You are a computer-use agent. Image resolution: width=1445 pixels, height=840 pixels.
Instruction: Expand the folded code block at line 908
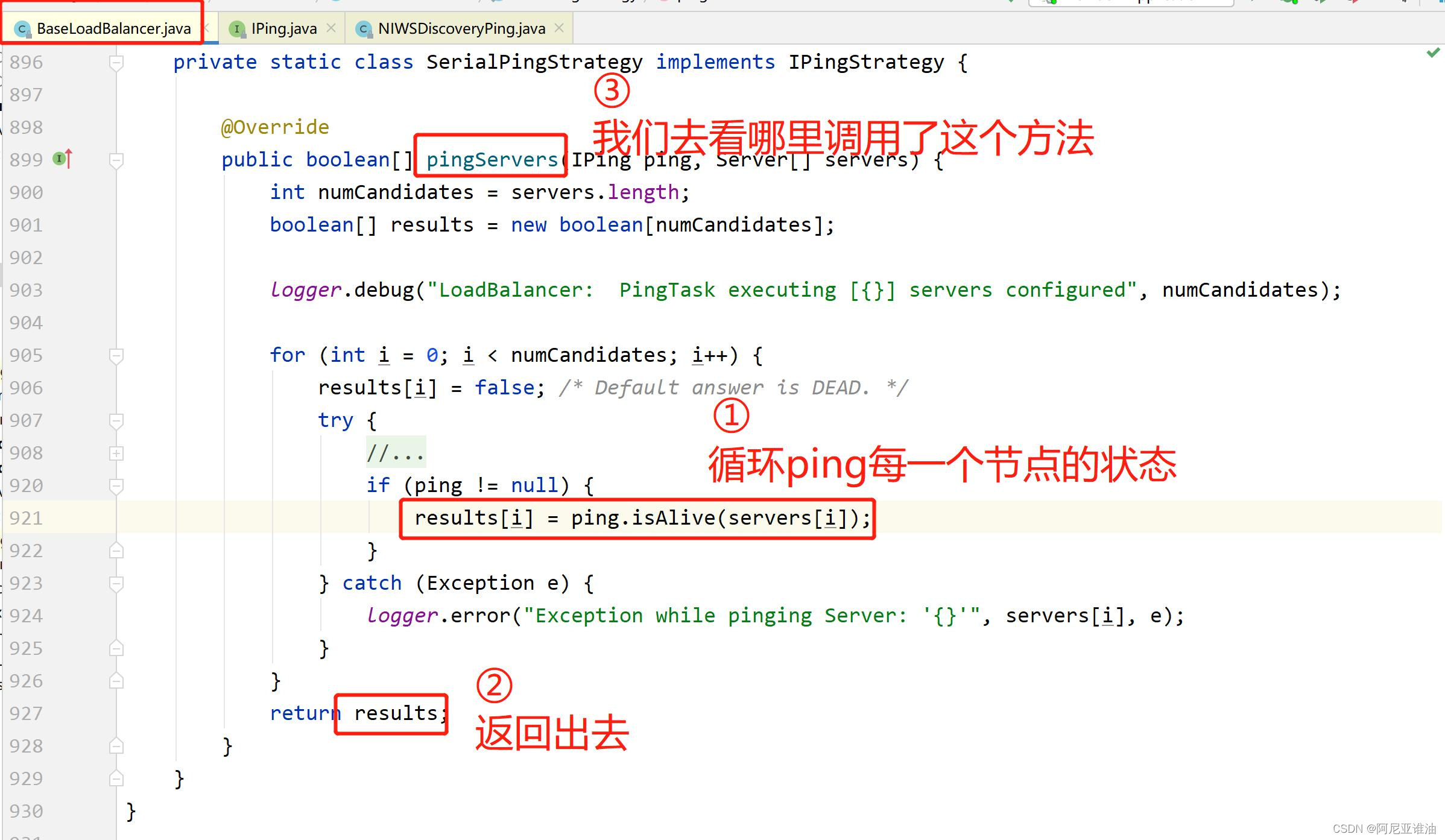pyautogui.click(x=116, y=453)
